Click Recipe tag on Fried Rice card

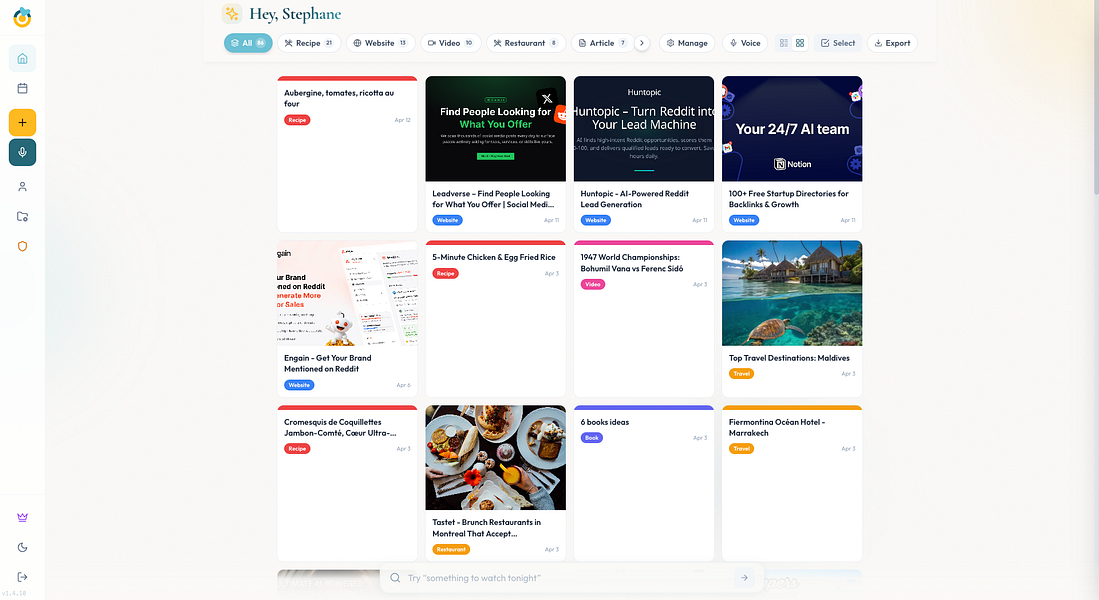point(445,273)
